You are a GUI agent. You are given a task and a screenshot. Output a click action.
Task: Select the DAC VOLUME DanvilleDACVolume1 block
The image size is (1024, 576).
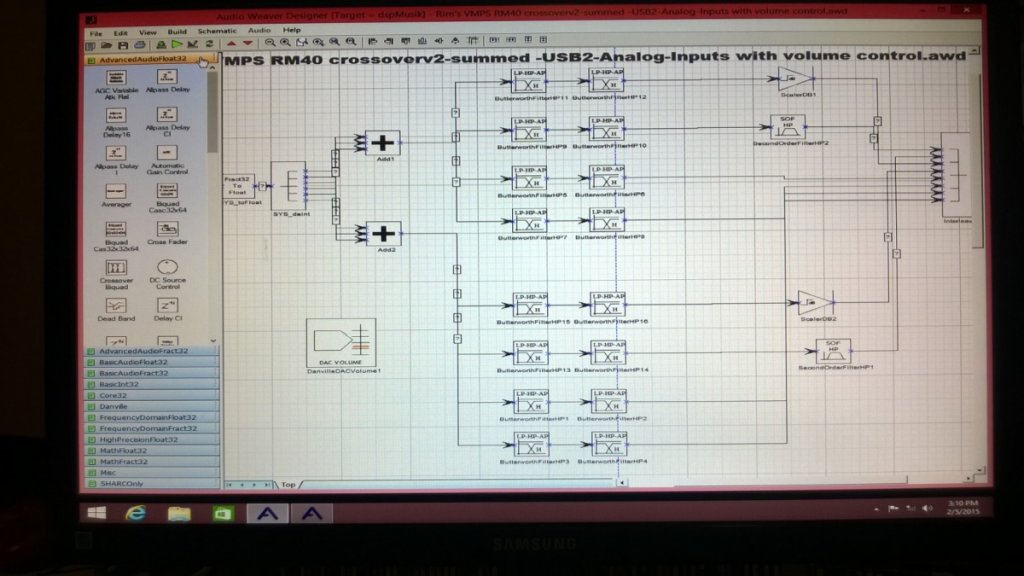pyautogui.click(x=341, y=342)
